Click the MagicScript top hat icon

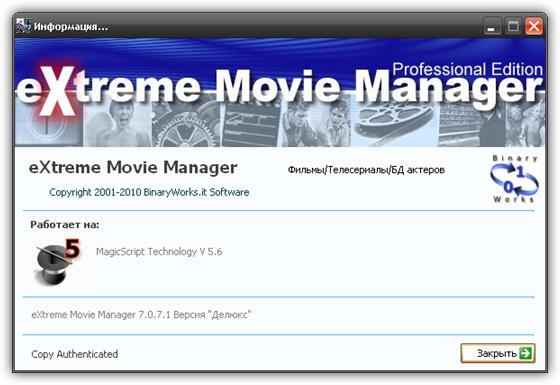tap(57, 262)
